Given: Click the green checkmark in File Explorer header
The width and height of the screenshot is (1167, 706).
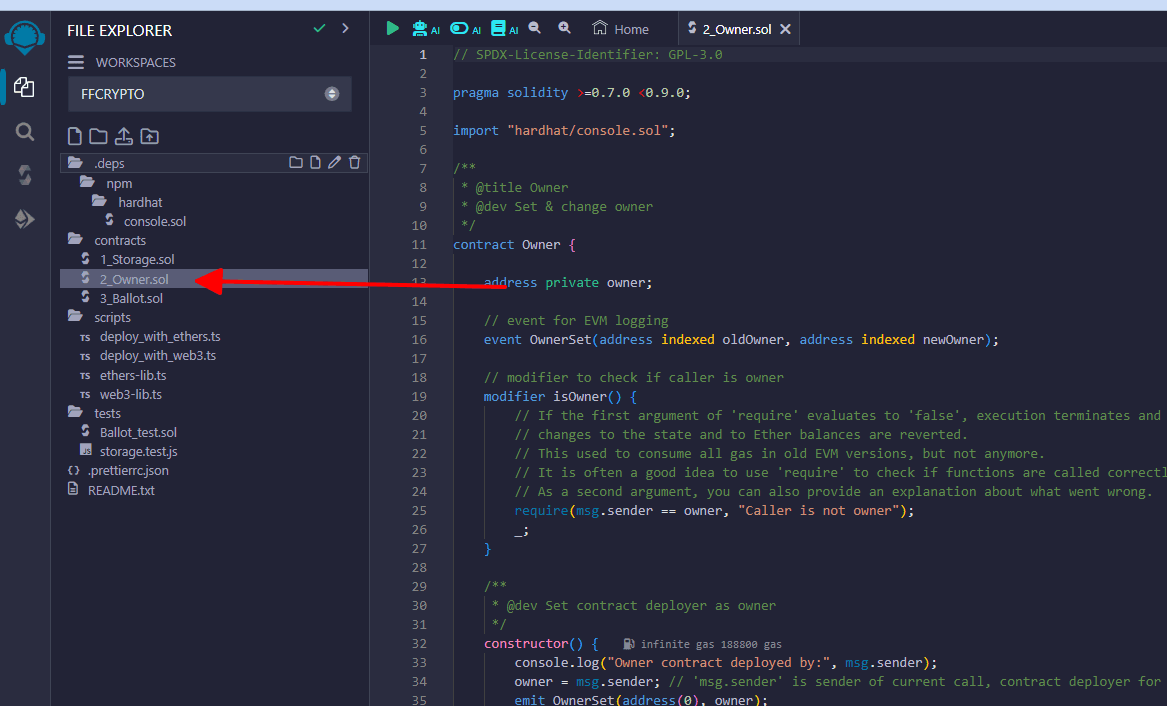Looking at the screenshot, I should [319, 28].
